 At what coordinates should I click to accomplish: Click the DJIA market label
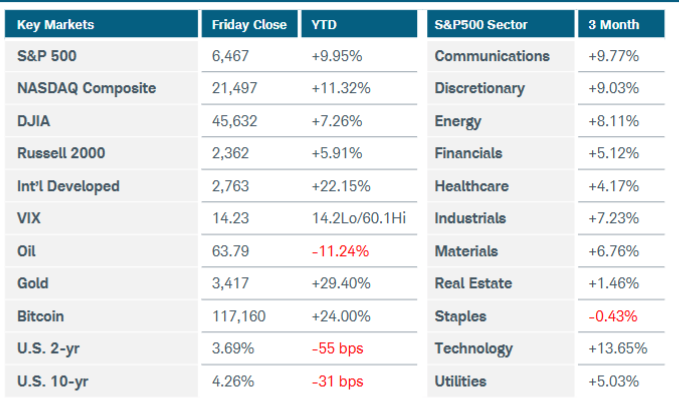pyautogui.click(x=34, y=121)
